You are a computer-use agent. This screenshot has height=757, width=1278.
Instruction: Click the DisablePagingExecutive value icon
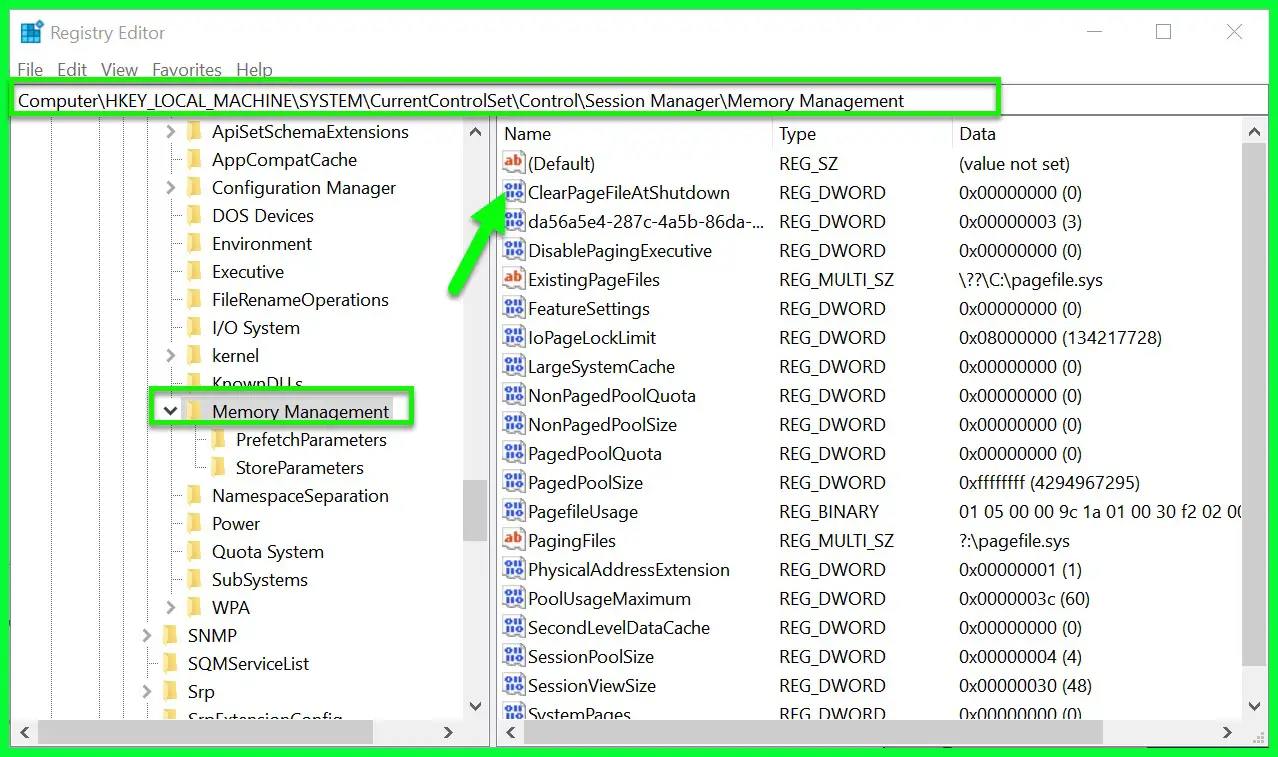click(514, 251)
